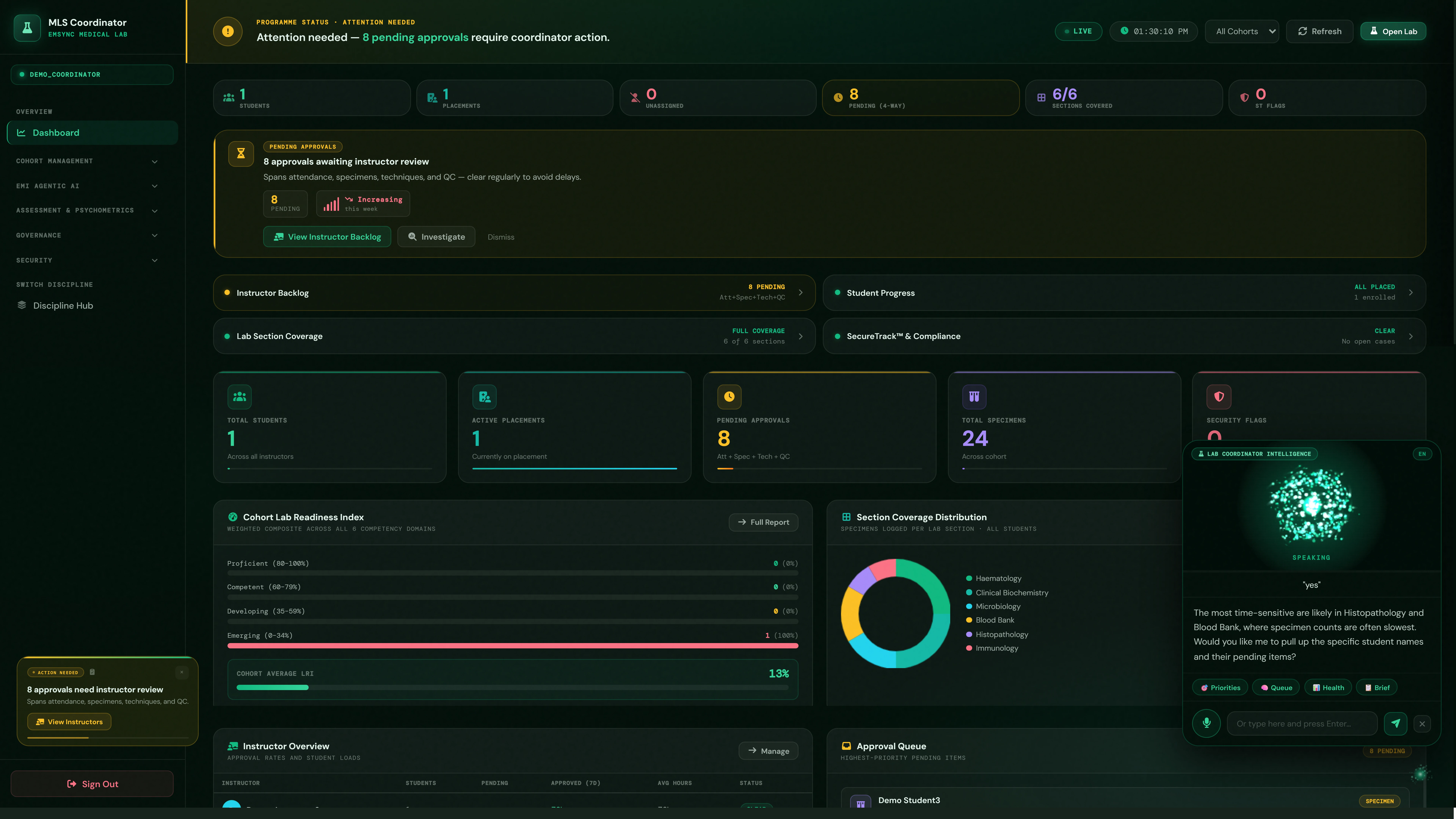The width and height of the screenshot is (1456, 819).
Task: Select Dashboard in the sidebar
Action: [x=93, y=133]
